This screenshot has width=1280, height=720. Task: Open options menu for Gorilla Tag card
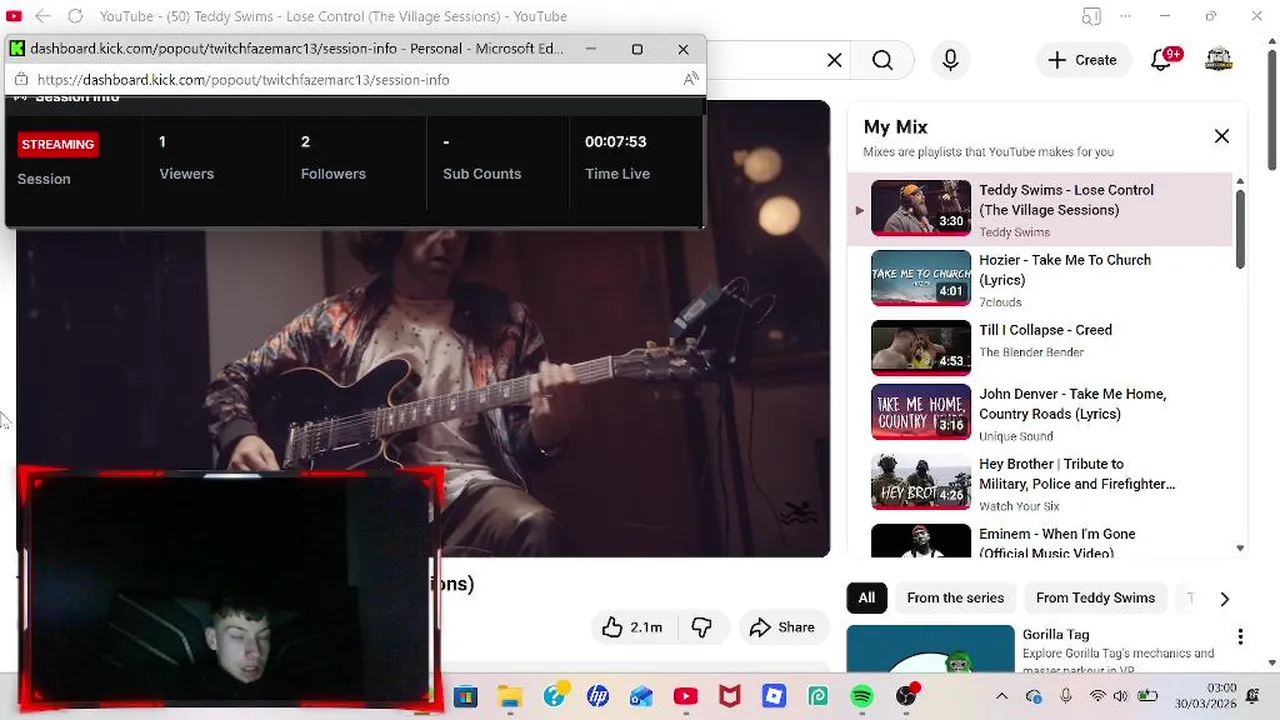1240,637
